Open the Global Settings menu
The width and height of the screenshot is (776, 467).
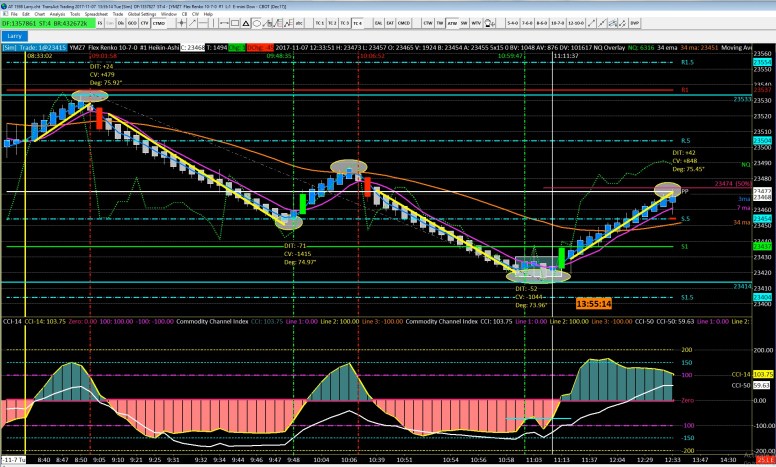click(x=142, y=14)
